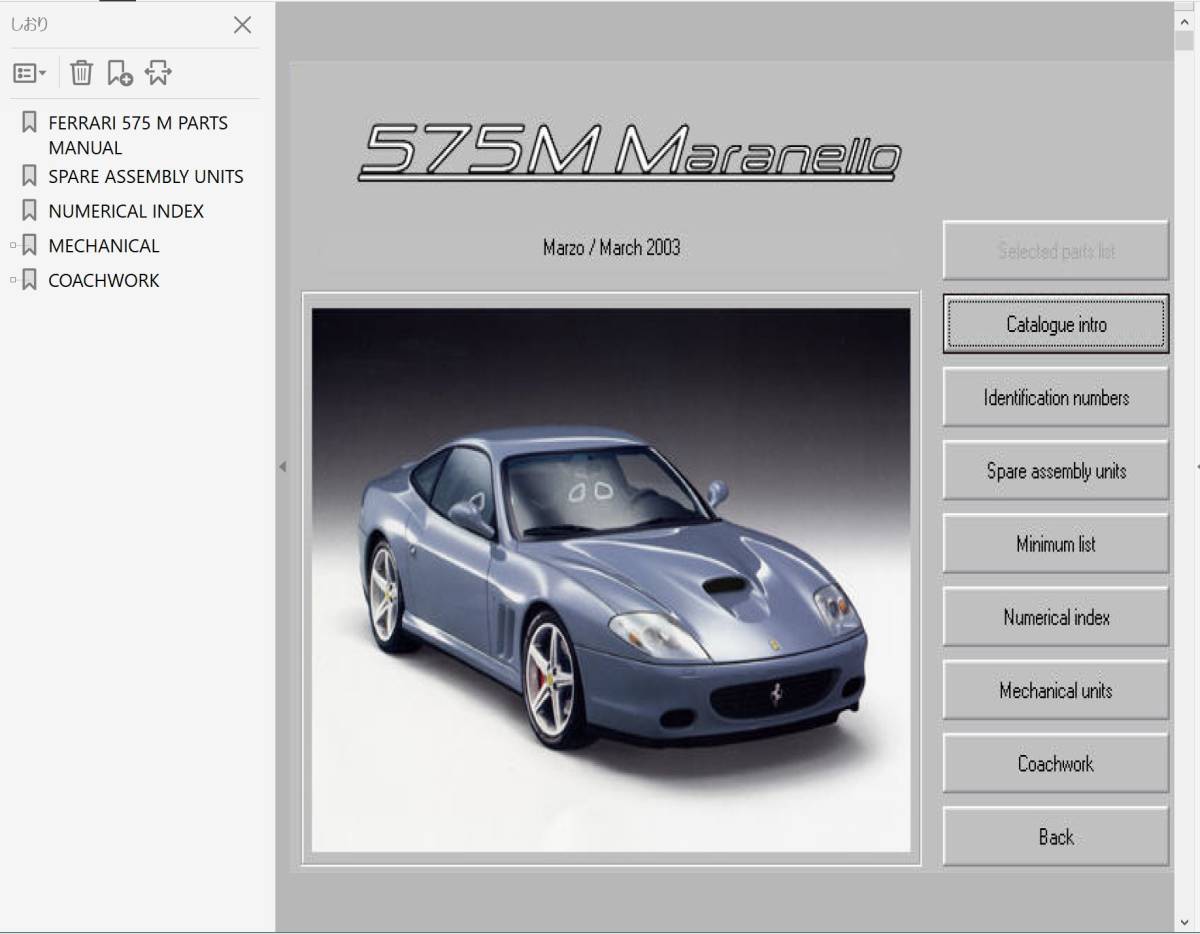Click the find current bookmark star icon
The image size is (1200, 934).
[158, 72]
